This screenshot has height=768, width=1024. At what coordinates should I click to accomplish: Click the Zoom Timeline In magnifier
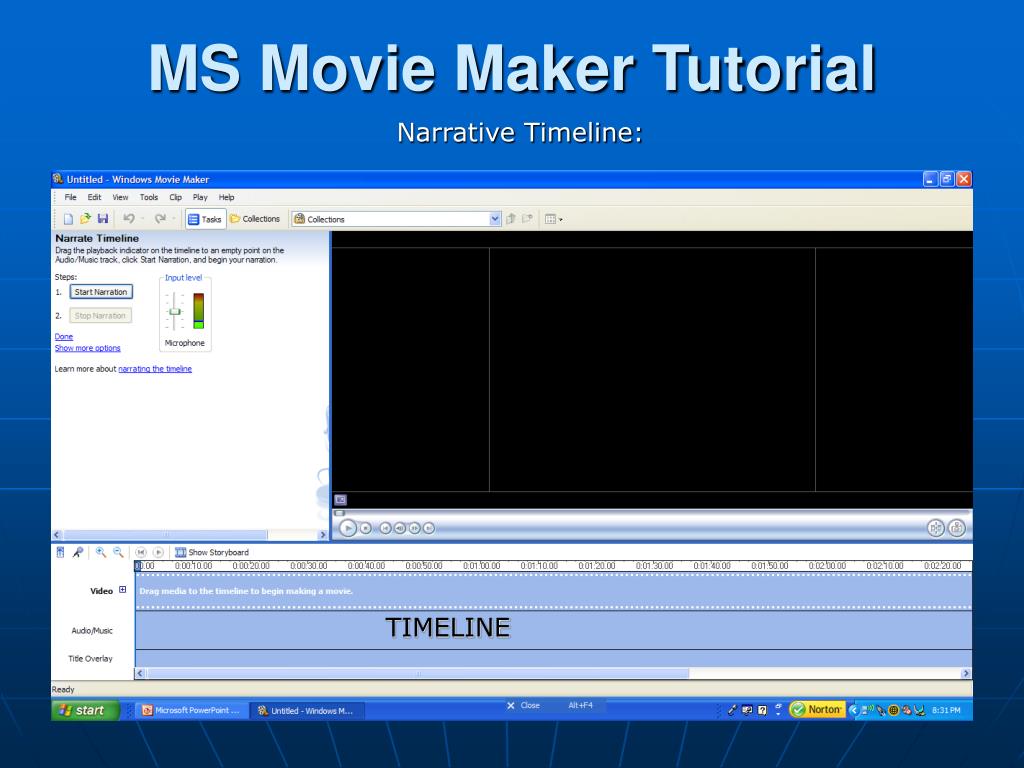[x=101, y=552]
